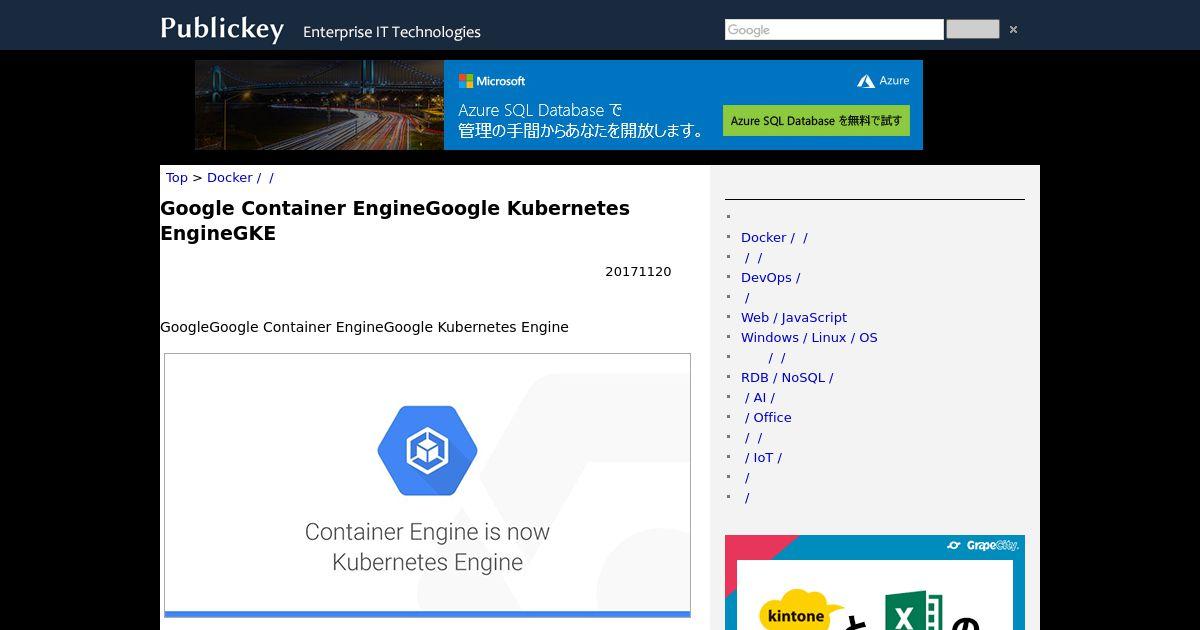The width and height of the screenshot is (1200, 630).
Task: Open sidebar RDB / NoSQL category
Action: 787,377
